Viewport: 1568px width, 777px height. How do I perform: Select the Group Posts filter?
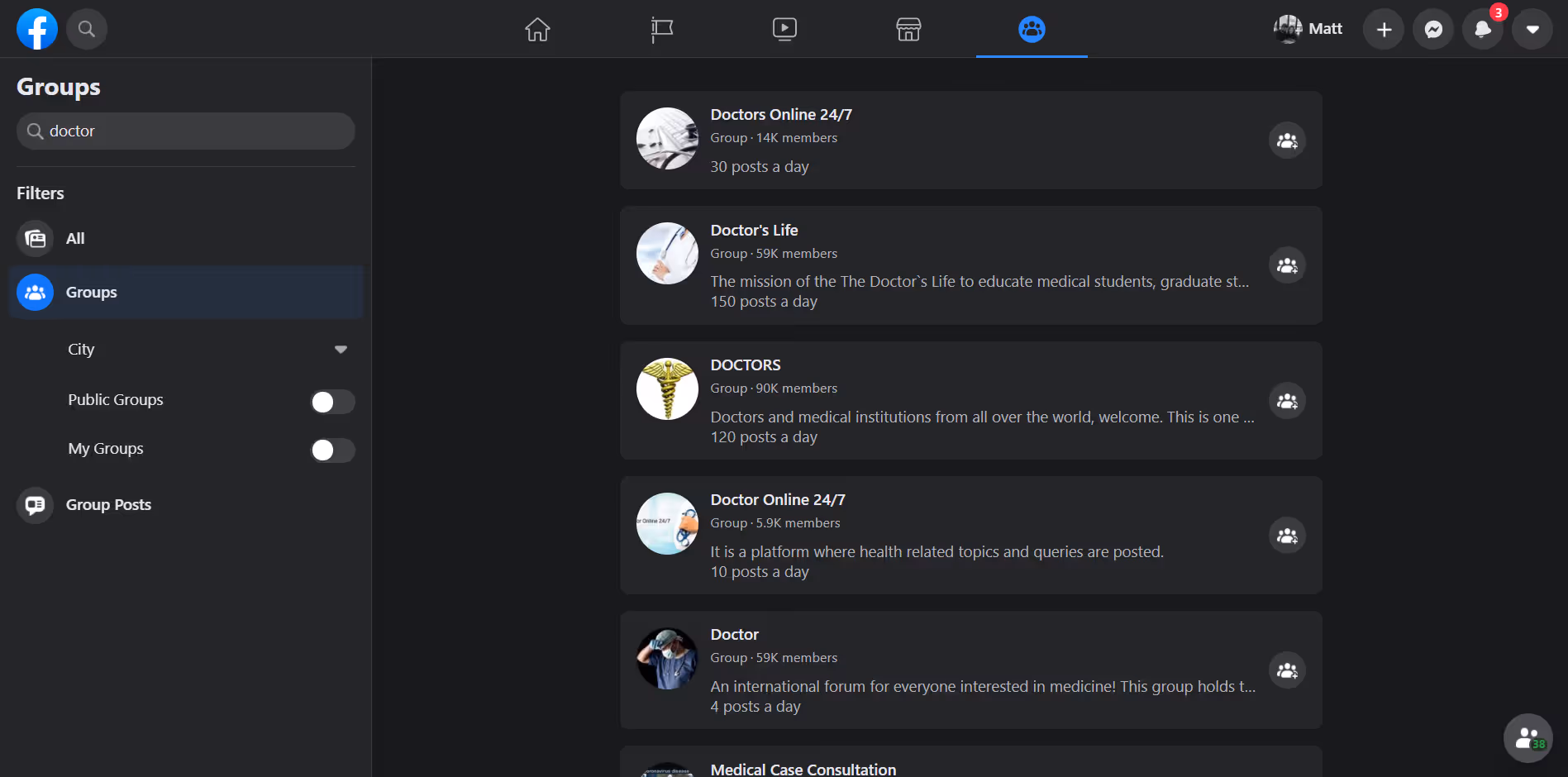[186, 504]
